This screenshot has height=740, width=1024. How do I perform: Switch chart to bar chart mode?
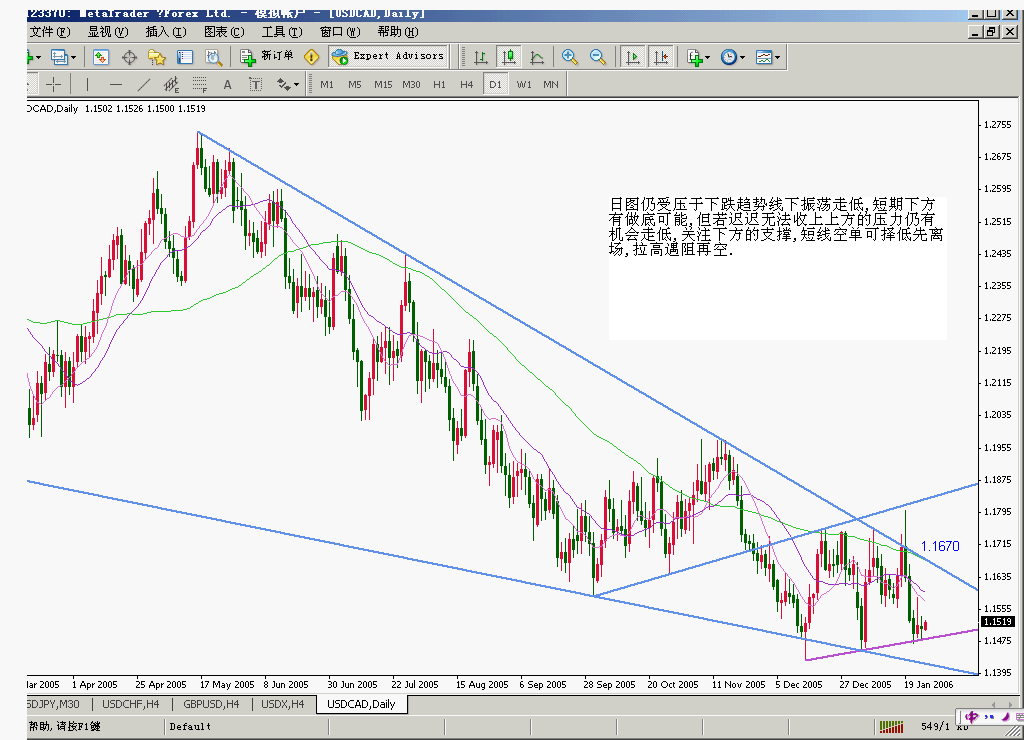coord(481,57)
